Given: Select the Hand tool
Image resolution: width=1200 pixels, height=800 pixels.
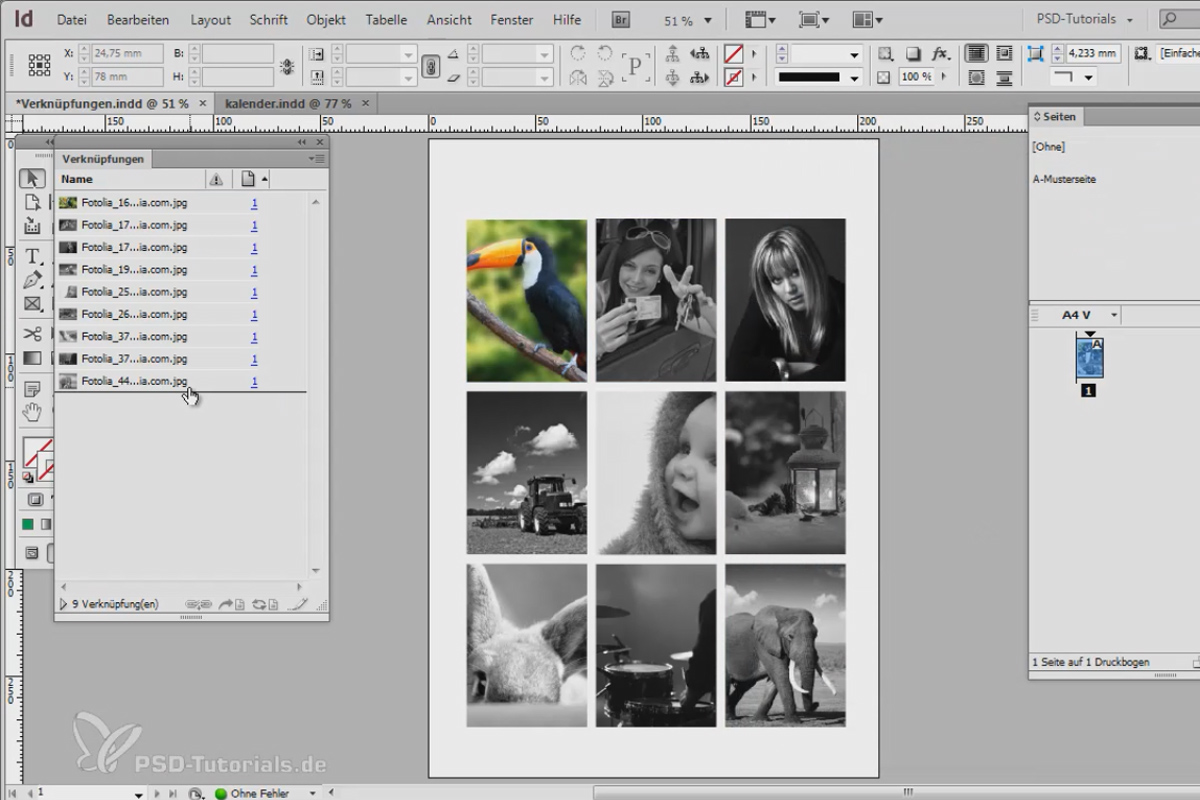Looking at the screenshot, I should coord(32,412).
